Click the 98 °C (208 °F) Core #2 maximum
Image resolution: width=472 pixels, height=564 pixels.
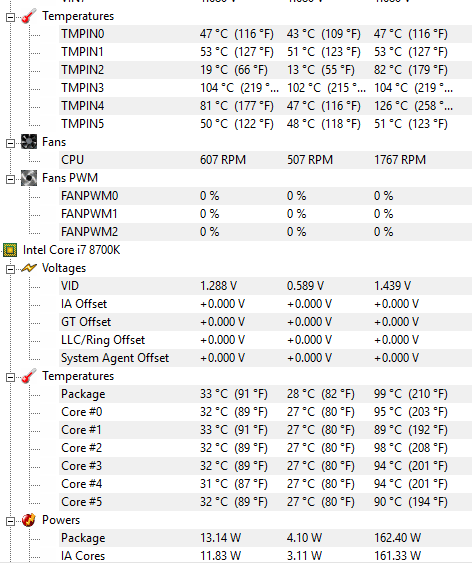410,448
